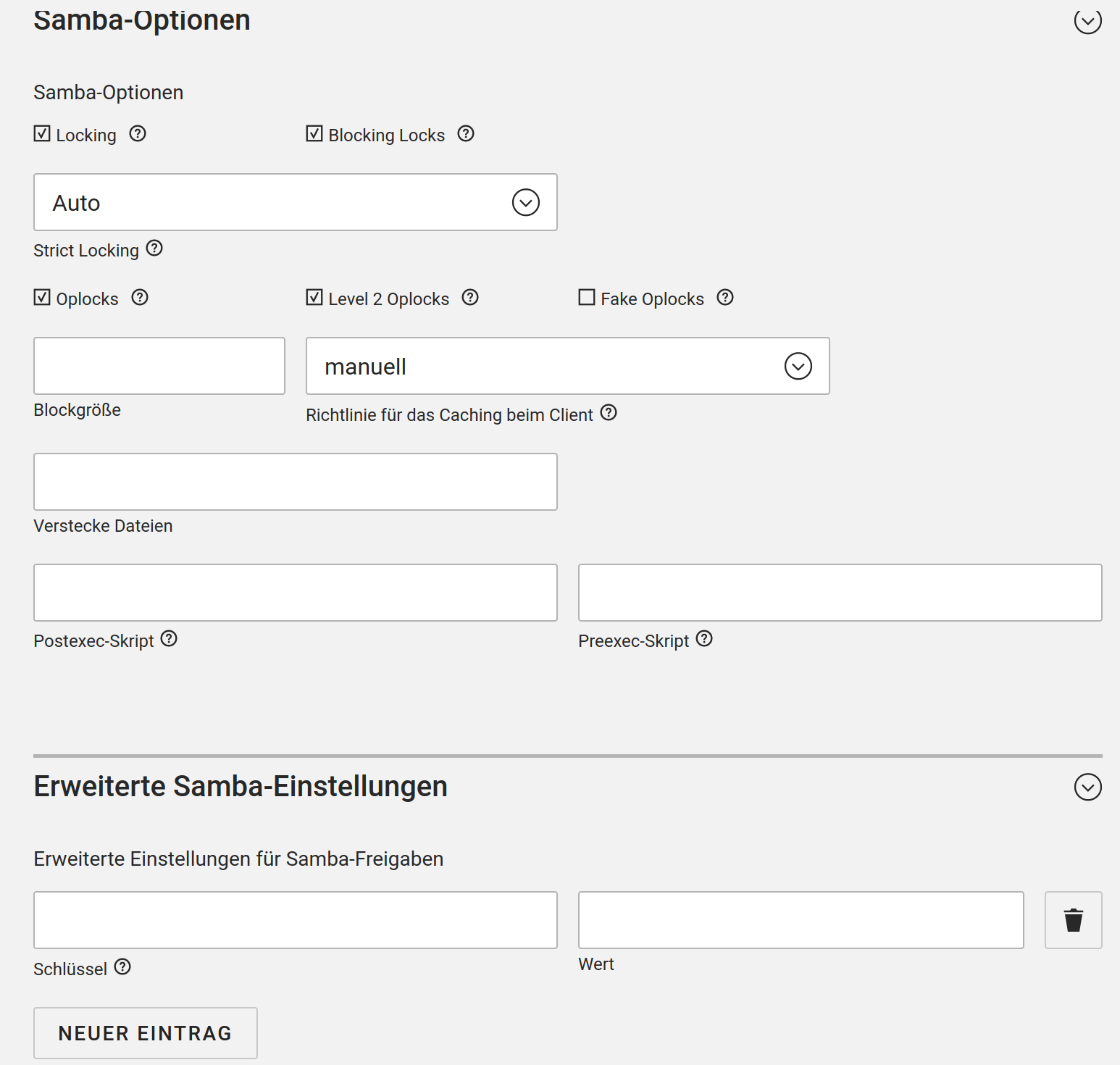Focus the Blockgröße input field
Image resolution: width=1120 pixels, height=1065 pixels.
159,366
